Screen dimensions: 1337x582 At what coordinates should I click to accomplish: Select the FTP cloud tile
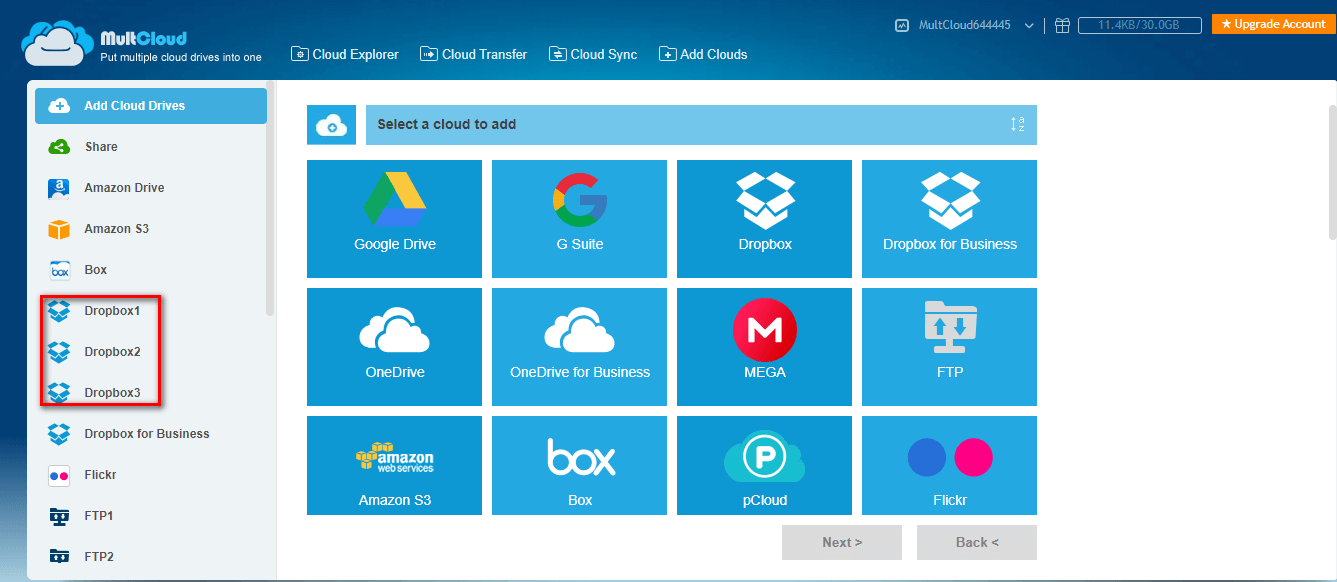point(949,347)
